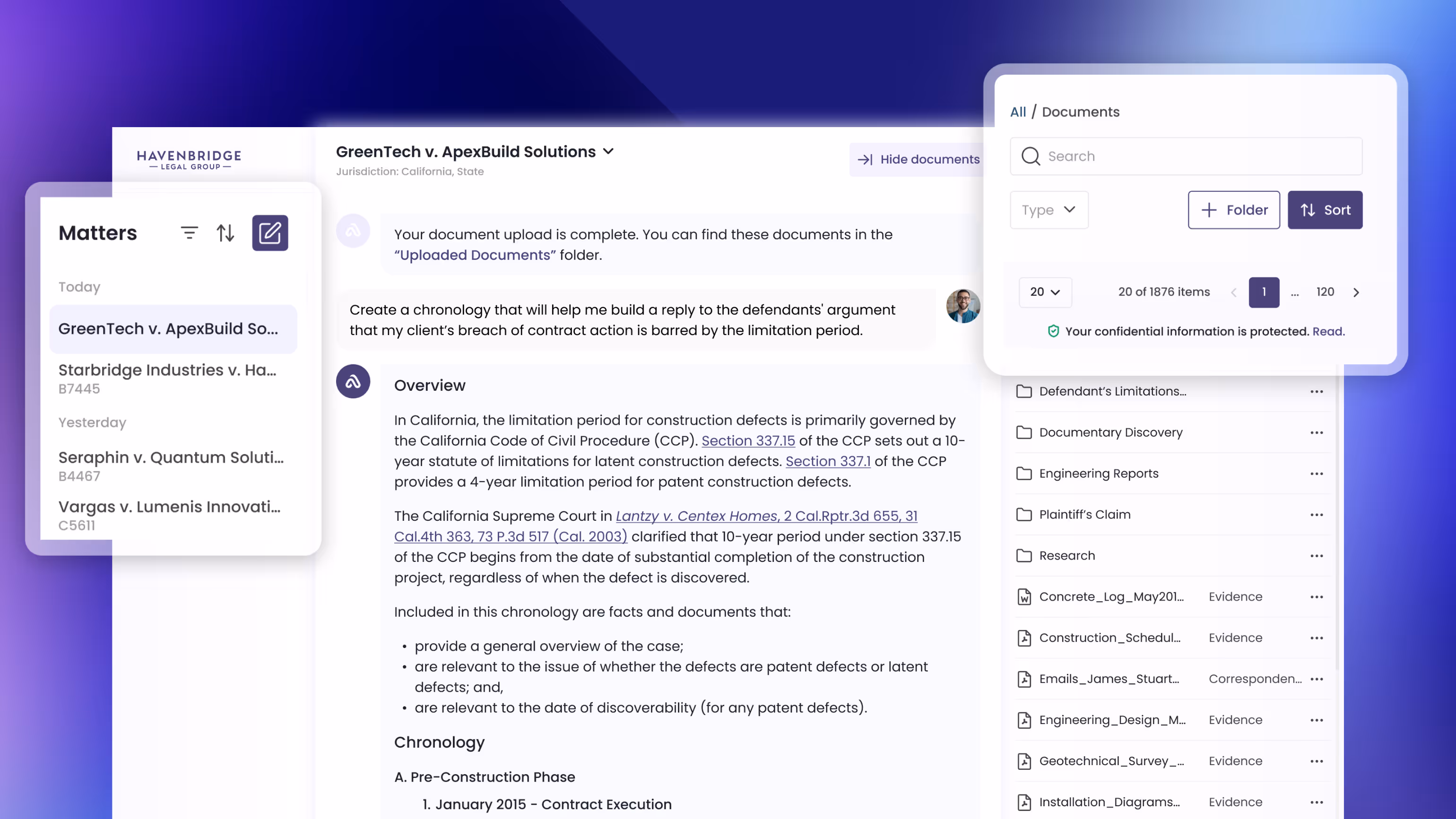The height and width of the screenshot is (819, 1456).
Task: Toggle Hide documents panel
Action: [919, 159]
